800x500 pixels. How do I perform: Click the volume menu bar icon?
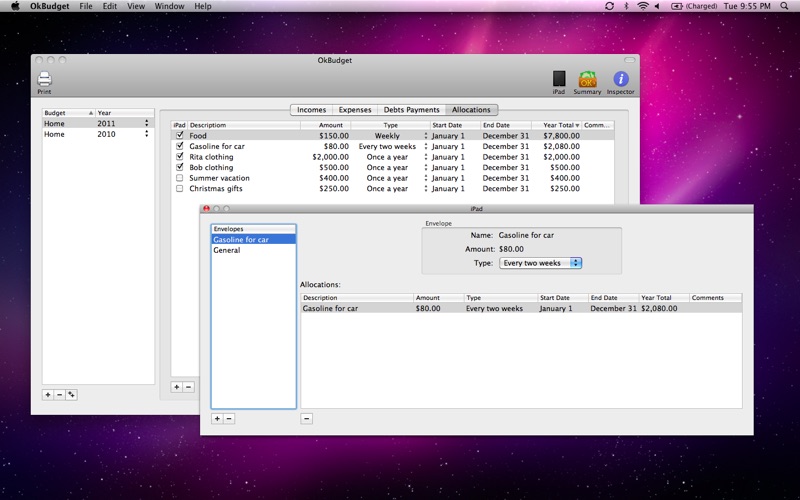click(x=658, y=6)
